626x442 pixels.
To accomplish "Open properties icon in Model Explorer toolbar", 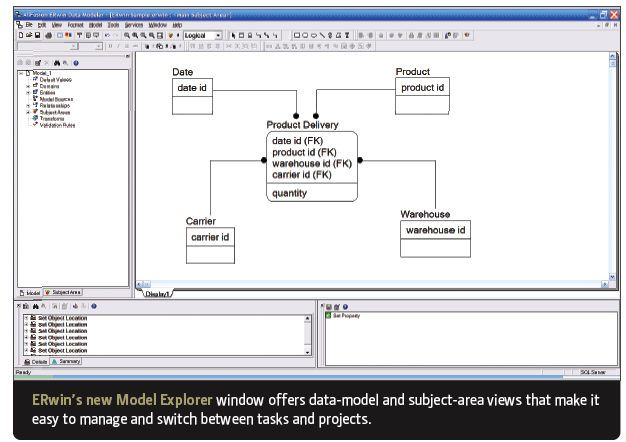I will click(38, 63).
